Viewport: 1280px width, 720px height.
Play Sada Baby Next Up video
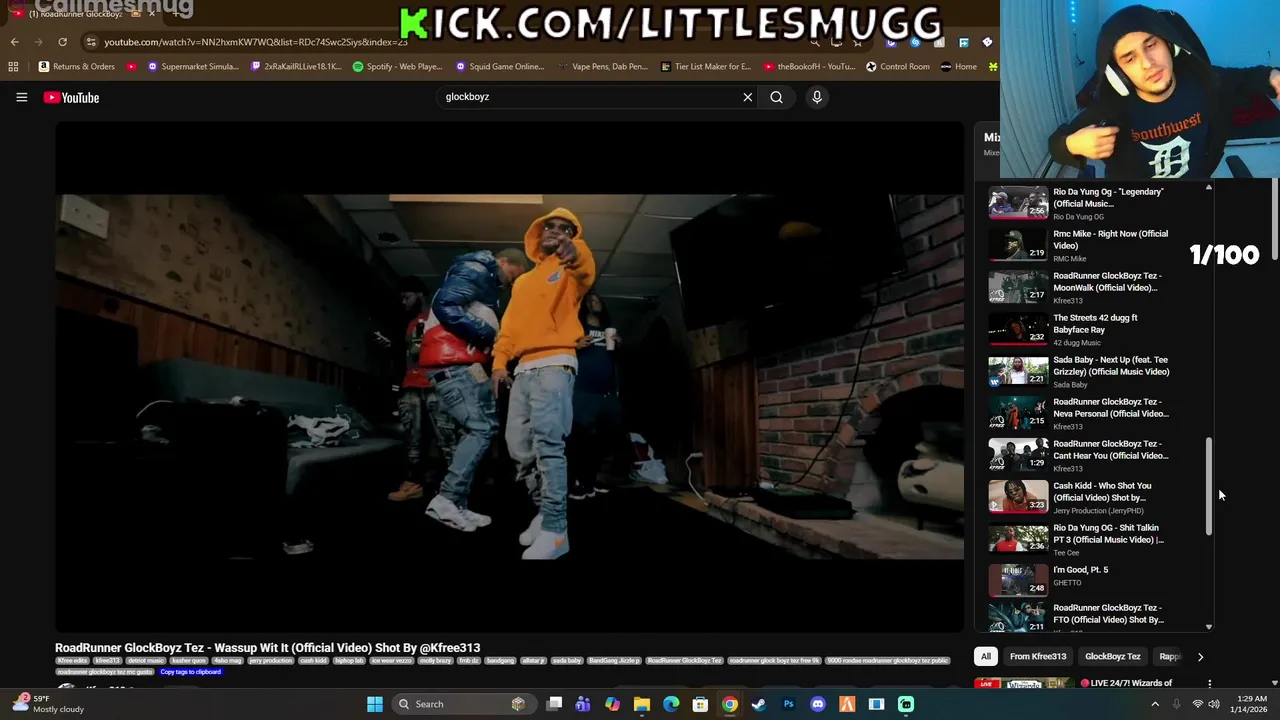pos(1081,371)
